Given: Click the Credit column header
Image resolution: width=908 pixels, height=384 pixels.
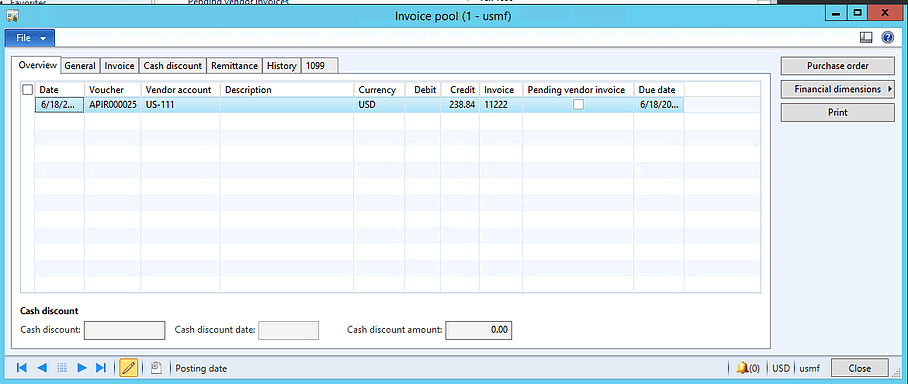Looking at the screenshot, I should (x=460, y=90).
